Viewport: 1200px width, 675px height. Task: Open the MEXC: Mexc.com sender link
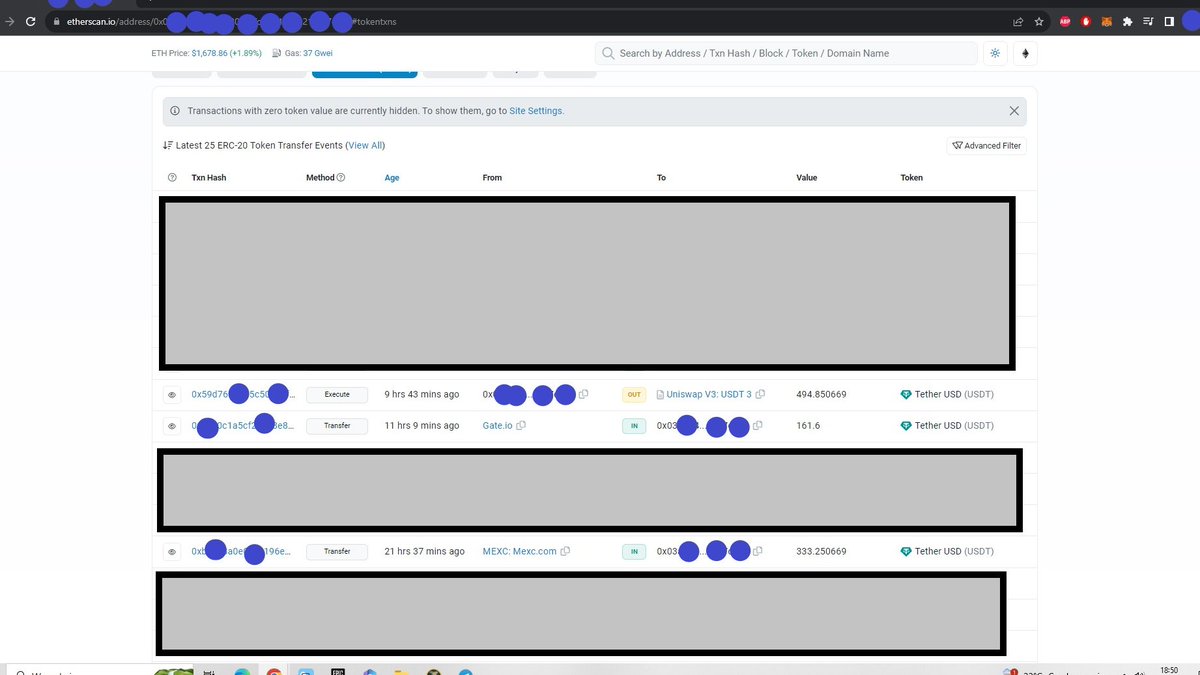tap(519, 551)
